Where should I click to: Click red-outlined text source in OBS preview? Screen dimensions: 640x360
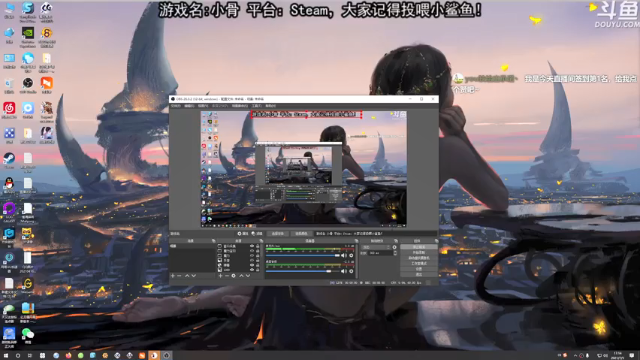(x=306, y=115)
